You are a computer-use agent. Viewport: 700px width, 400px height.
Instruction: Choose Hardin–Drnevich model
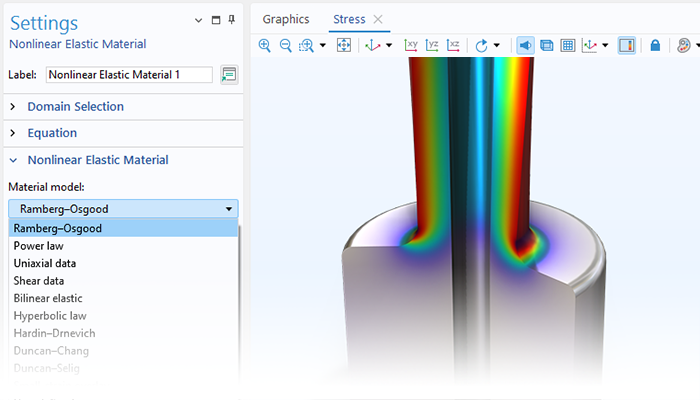pyautogui.click(x=123, y=333)
